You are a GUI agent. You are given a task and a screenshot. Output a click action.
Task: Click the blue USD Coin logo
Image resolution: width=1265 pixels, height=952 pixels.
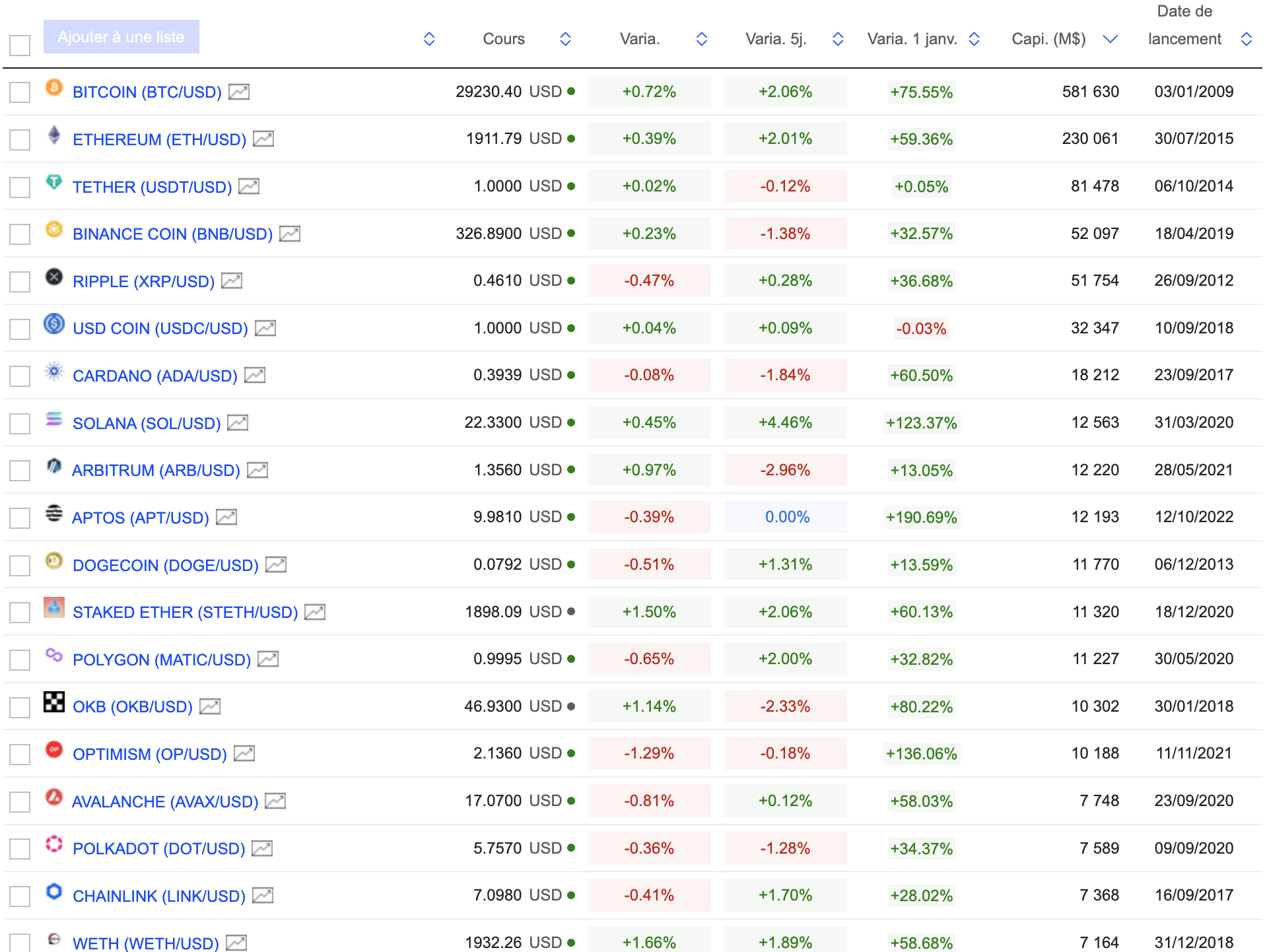54,323
